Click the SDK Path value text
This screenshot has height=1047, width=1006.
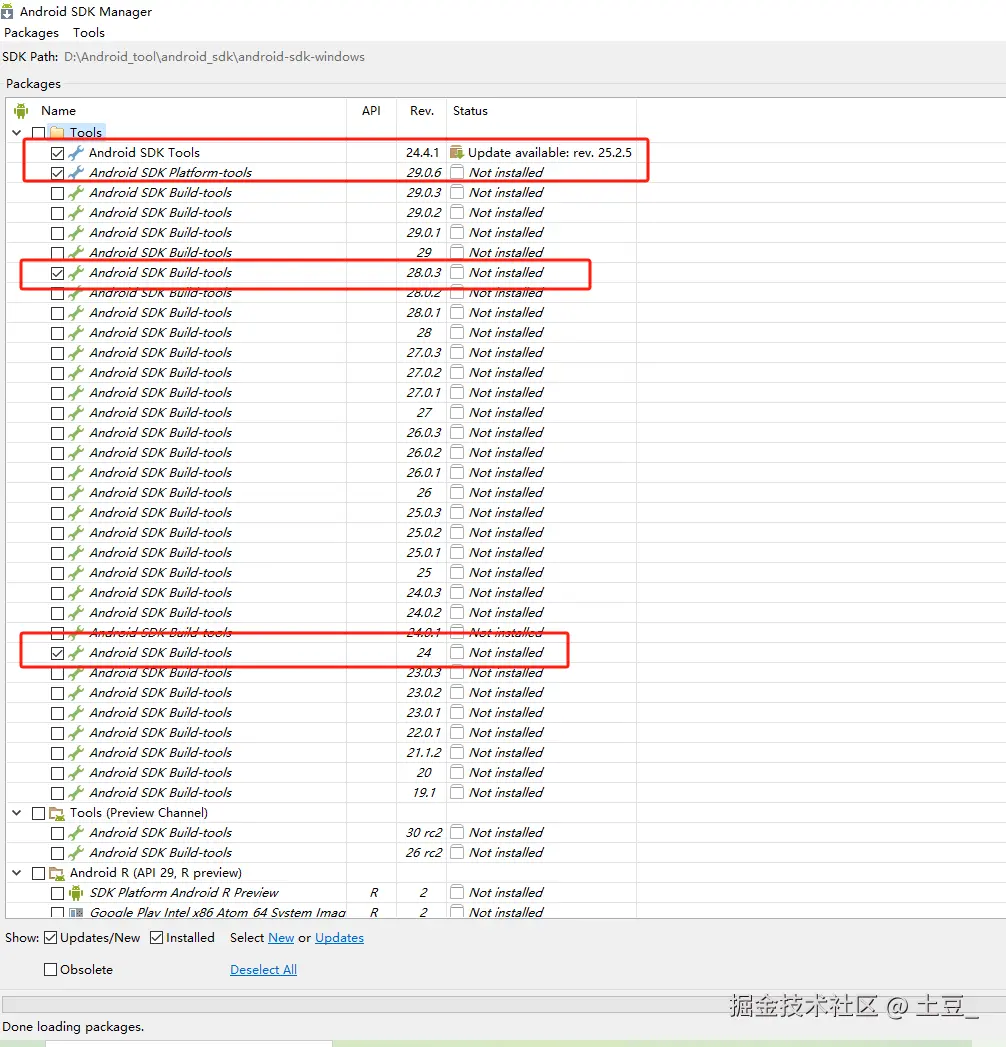(214, 57)
